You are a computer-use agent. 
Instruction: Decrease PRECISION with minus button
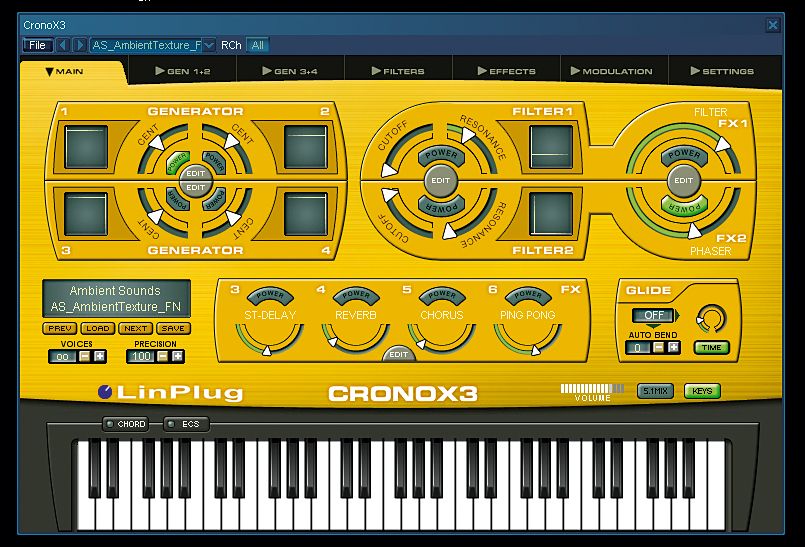tap(163, 356)
